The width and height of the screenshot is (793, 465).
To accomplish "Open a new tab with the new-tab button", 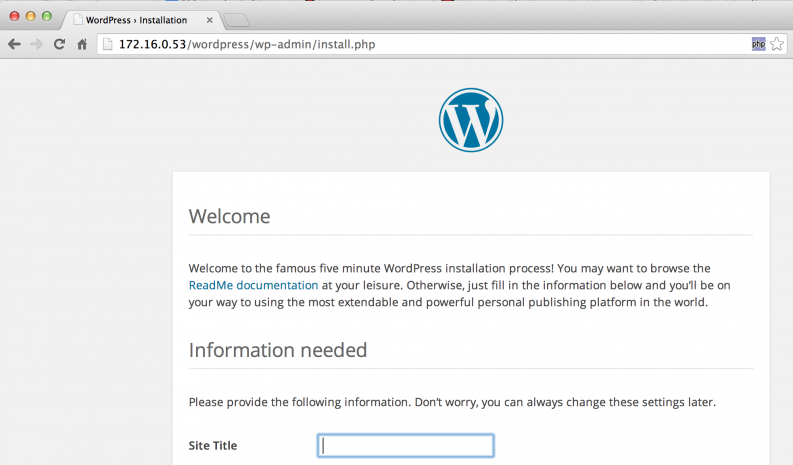I will coord(236,21).
